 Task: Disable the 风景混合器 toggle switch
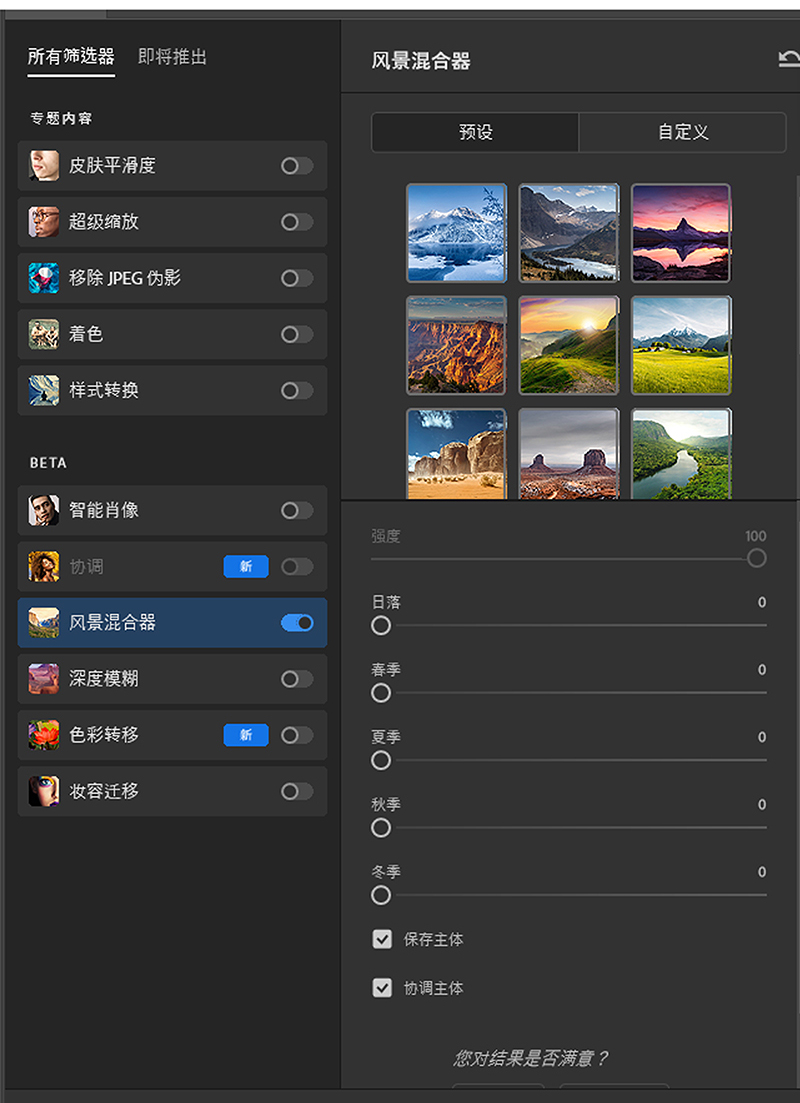click(297, 623)
